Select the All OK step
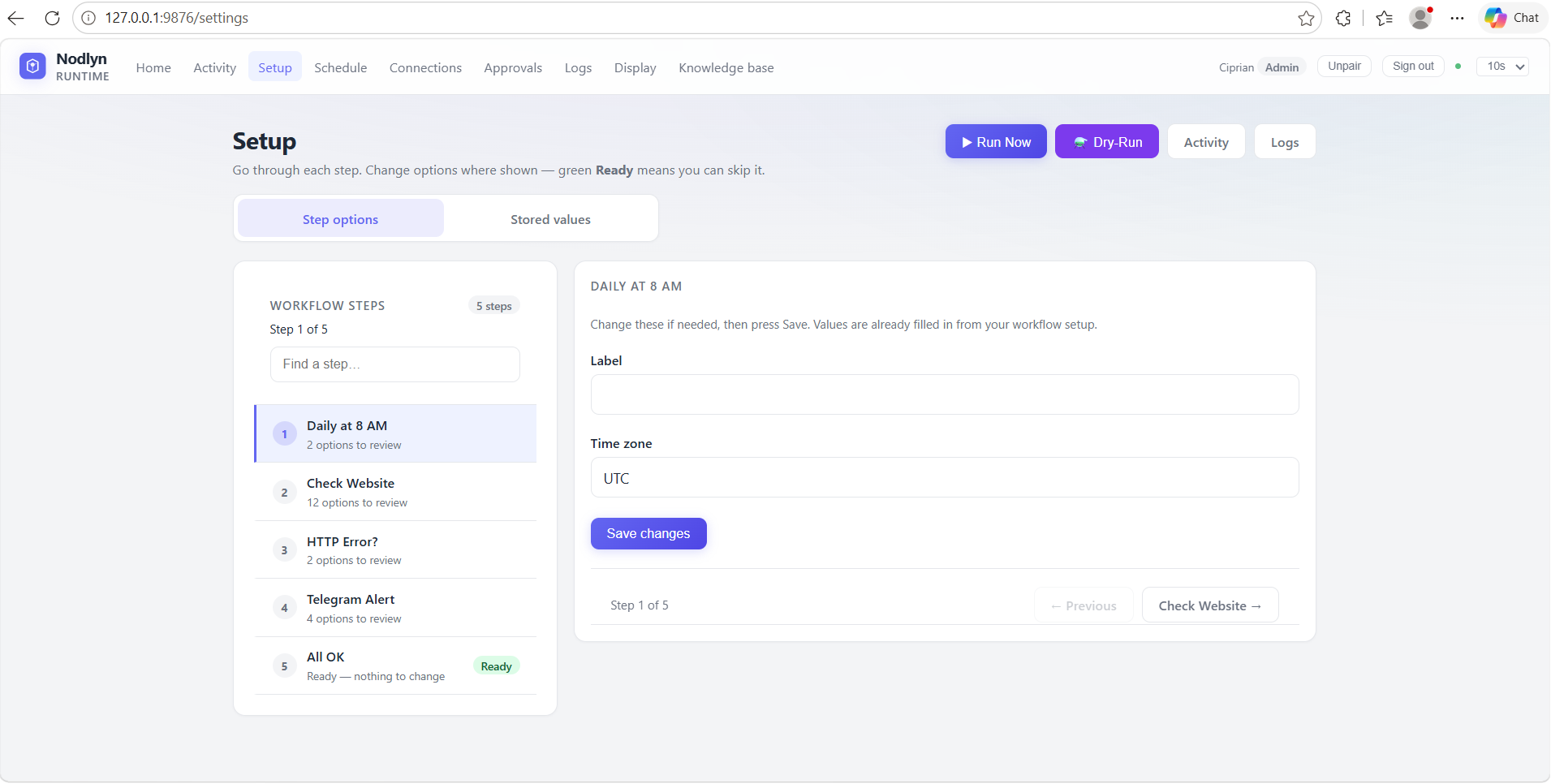 coord(395,666)
